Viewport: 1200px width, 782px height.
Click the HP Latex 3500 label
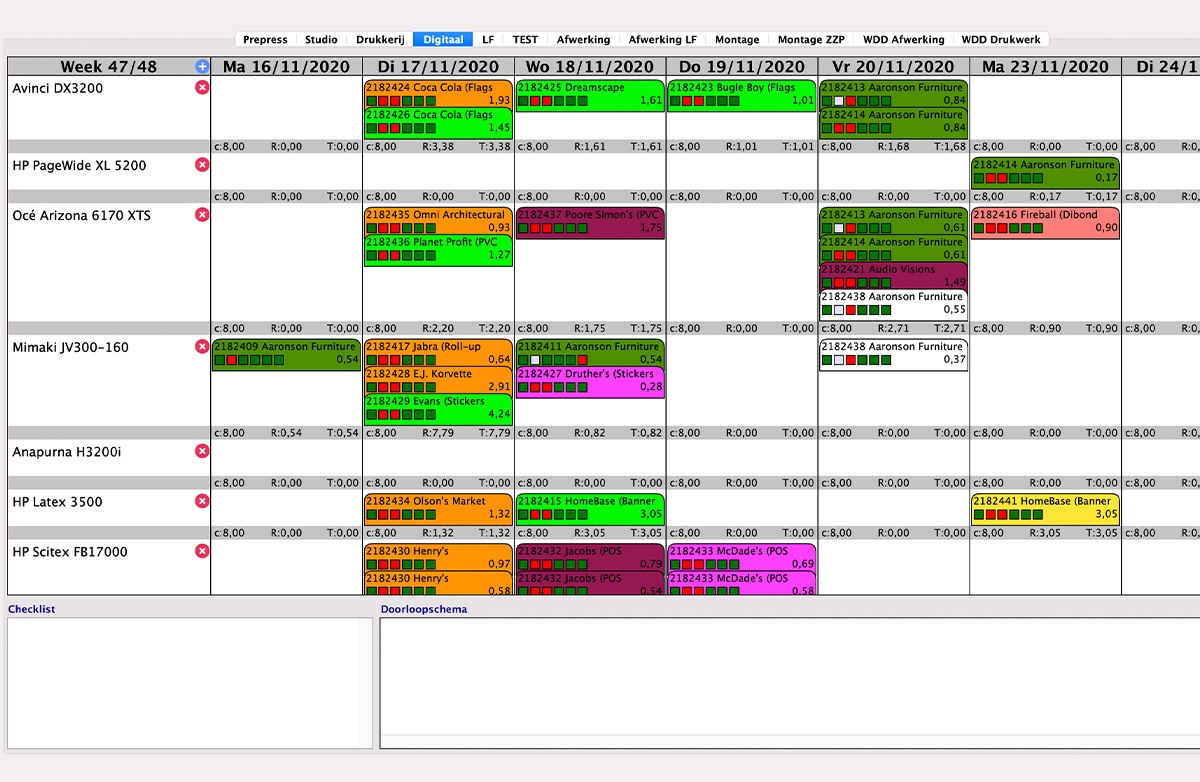click(57, 501)
